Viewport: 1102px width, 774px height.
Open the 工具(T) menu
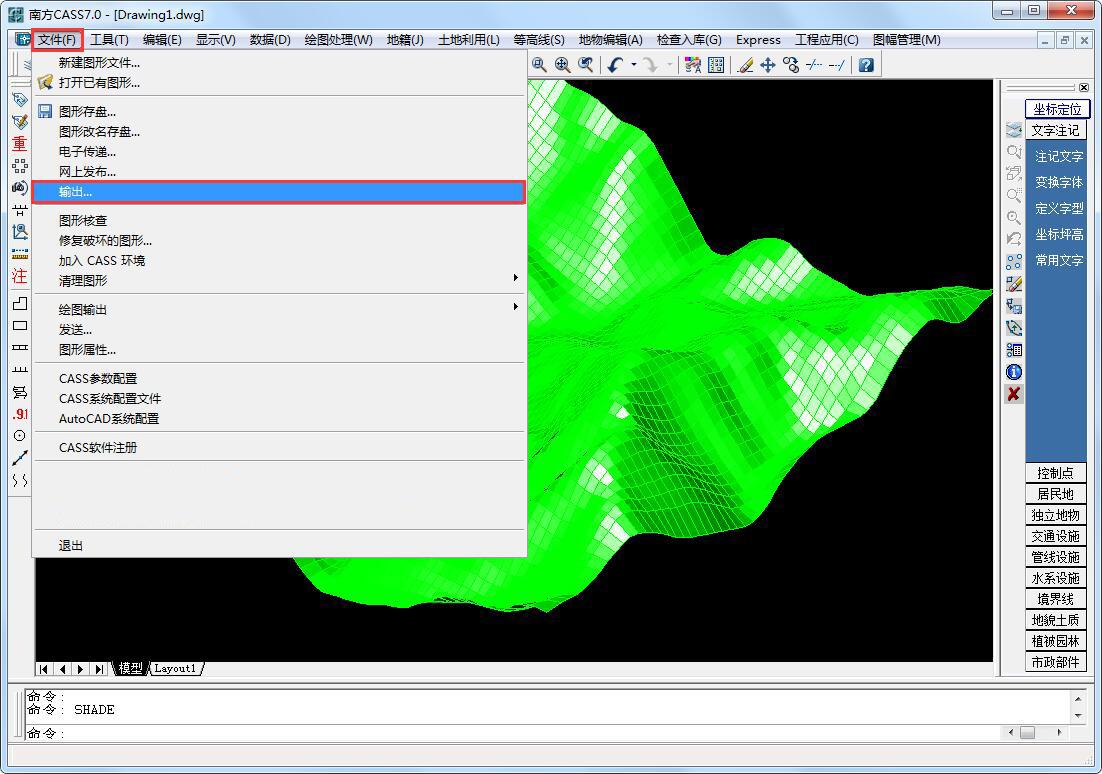[x=109, y=40]
